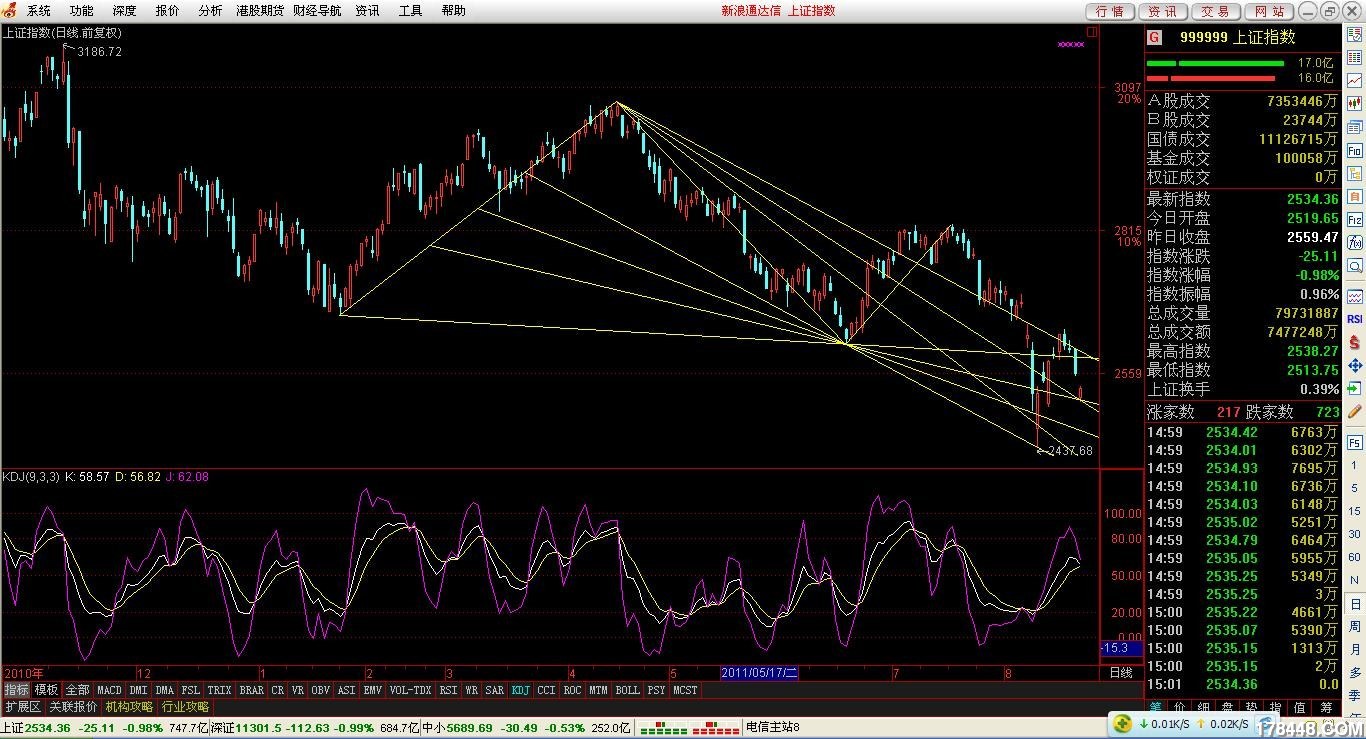1366x739 pixels.
Task: Switch to the 全部 indicators tab
Action: pyautogui.click(x=77, y=690)
